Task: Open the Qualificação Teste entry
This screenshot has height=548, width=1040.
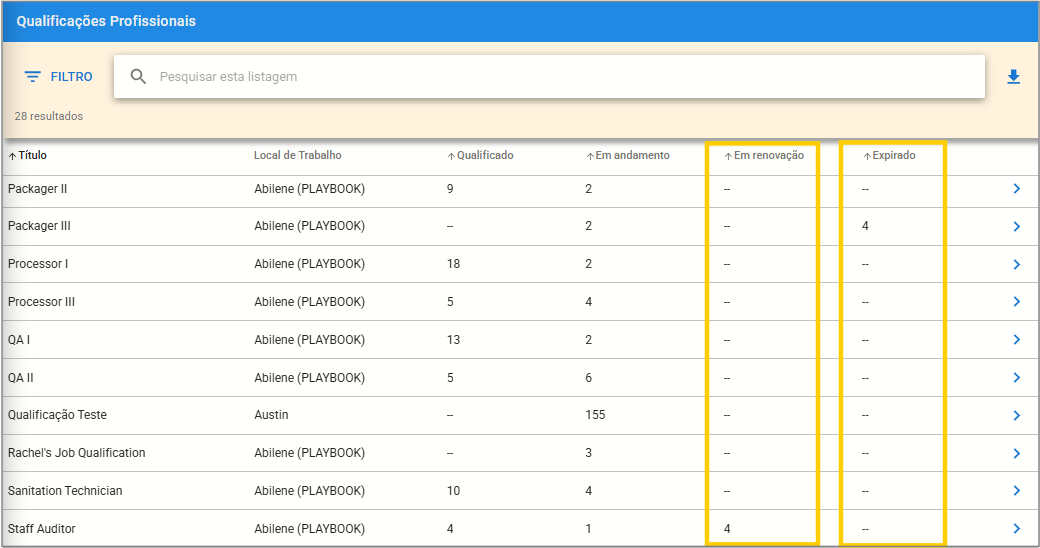Action: [57, 415]
